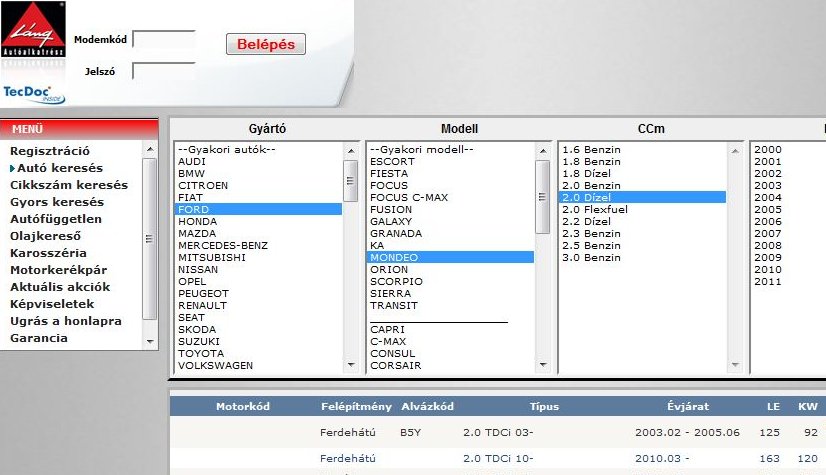Select FIESTA in Modell list
Screen dimensions: 826x475
click(x=450, y=174)
